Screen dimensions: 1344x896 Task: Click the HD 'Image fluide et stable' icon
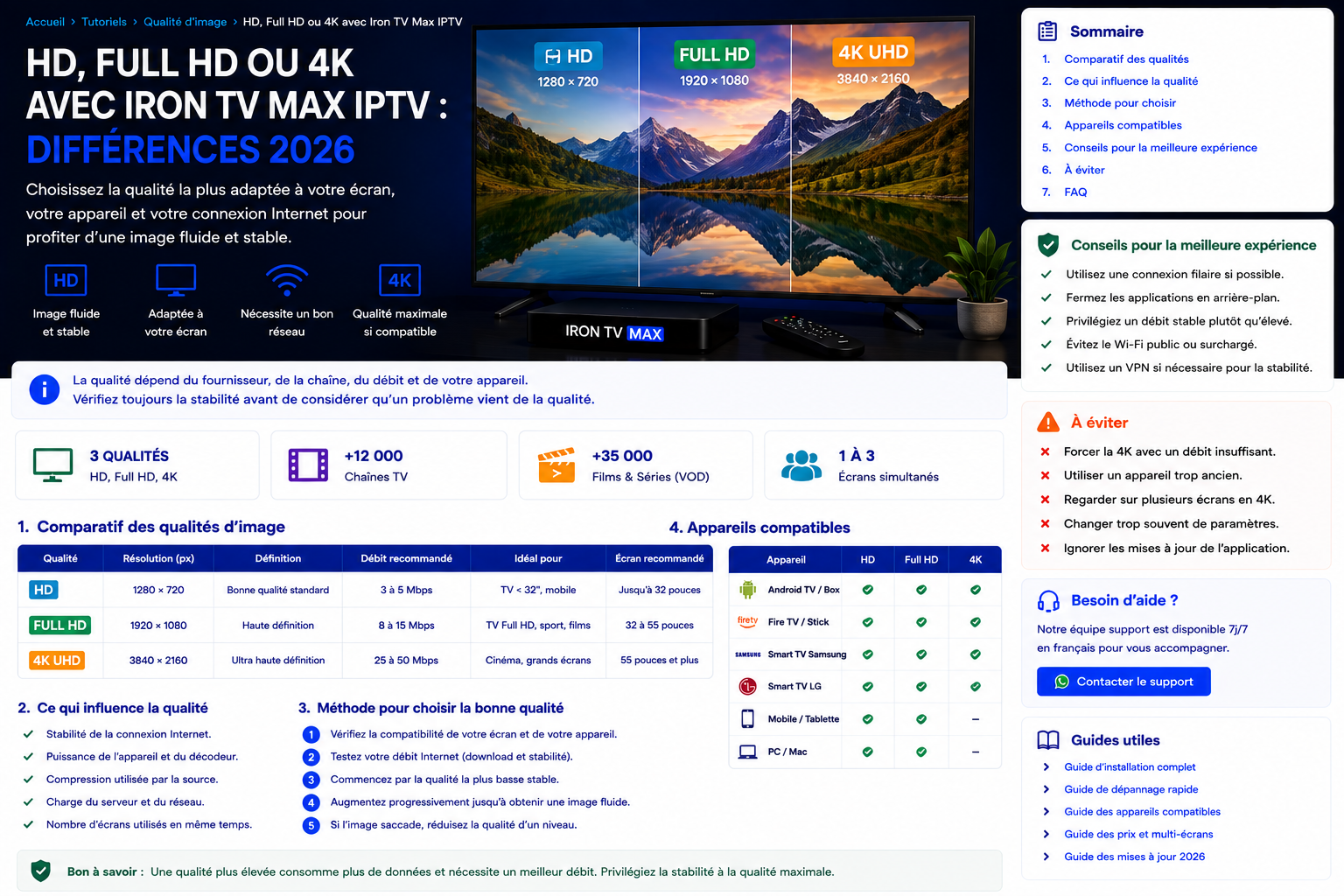66,280
